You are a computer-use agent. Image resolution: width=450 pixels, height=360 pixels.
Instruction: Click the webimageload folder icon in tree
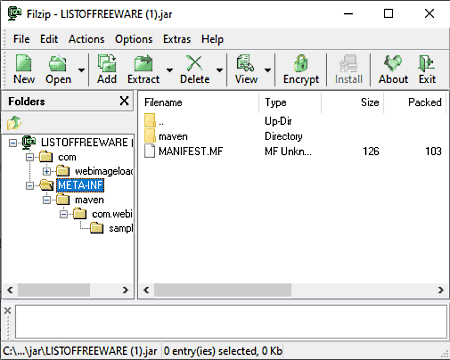[x=63, y=171]
